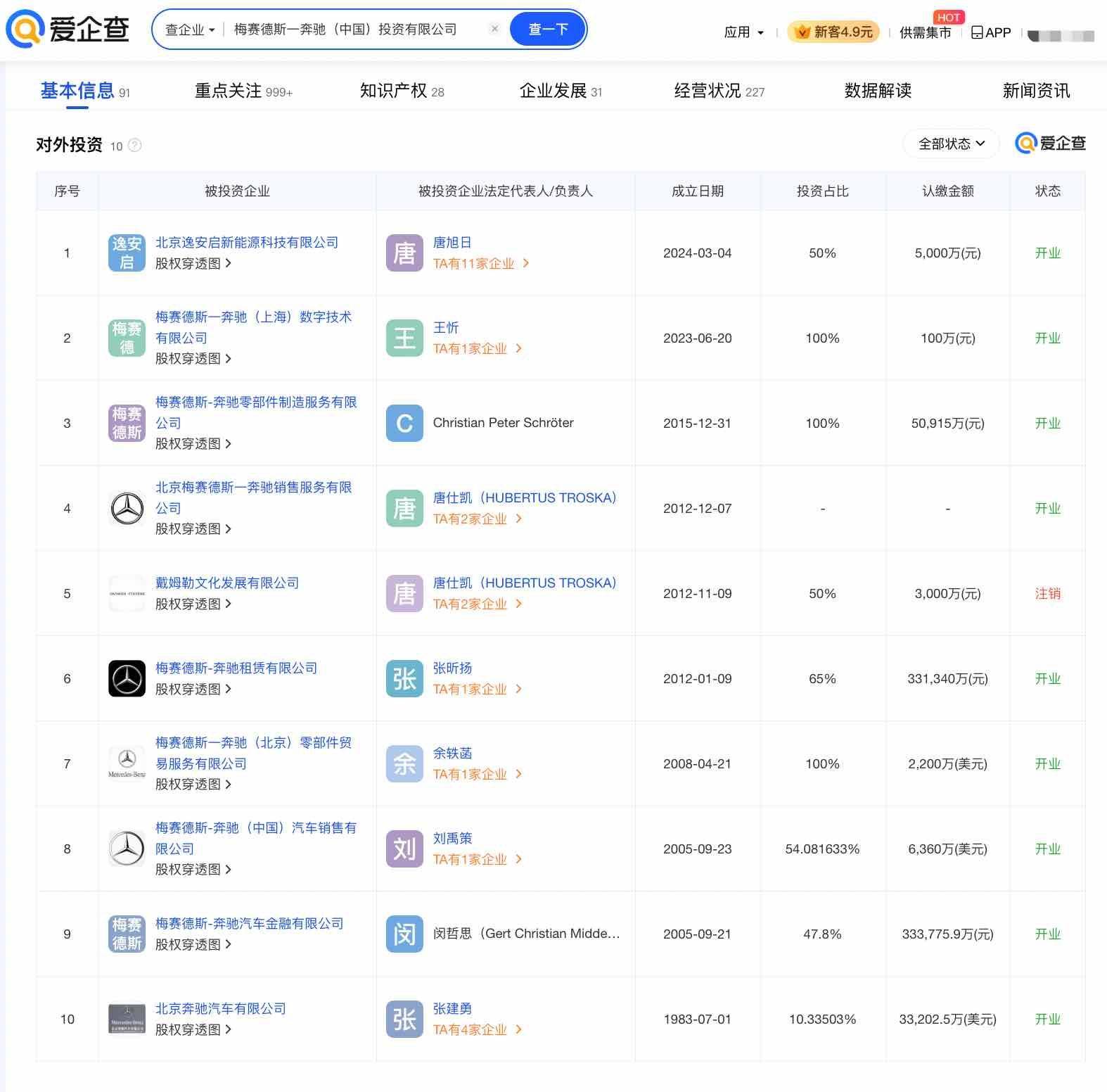Image resolution: width=1107 pixels, height=1092 pixels.
Task: Expand the 应用 dropdown menu
Action: point(743,32)
